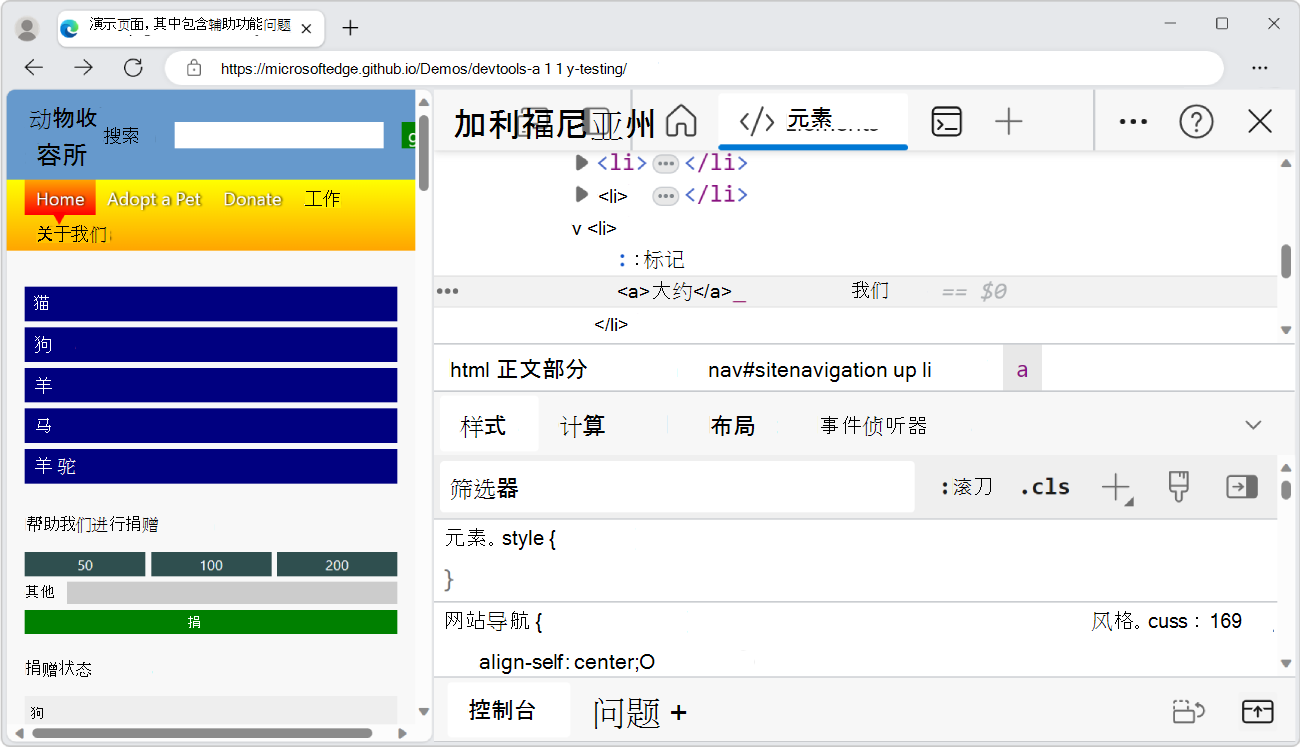Image resolution: width=1300 pixels, height=747 pixels.
Task: Adjust the 其他 donation amount slider
Action: click(232, 592)
